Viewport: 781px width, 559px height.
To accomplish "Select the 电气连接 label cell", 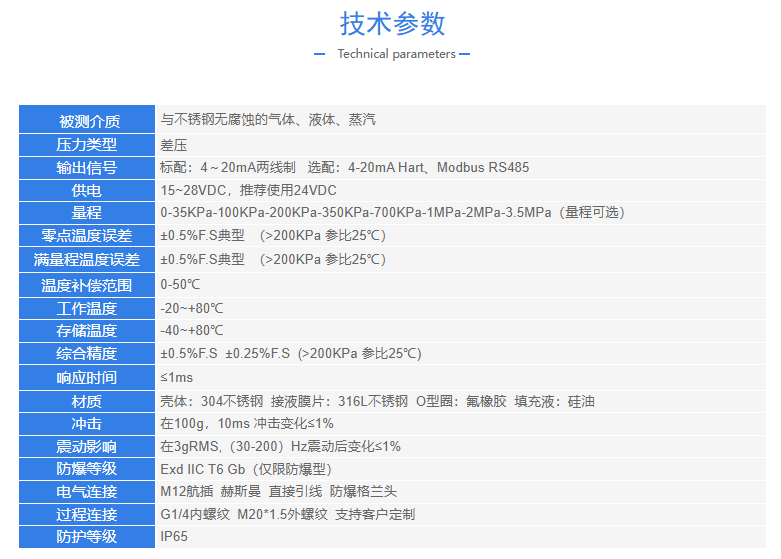I will coord(87,491).
